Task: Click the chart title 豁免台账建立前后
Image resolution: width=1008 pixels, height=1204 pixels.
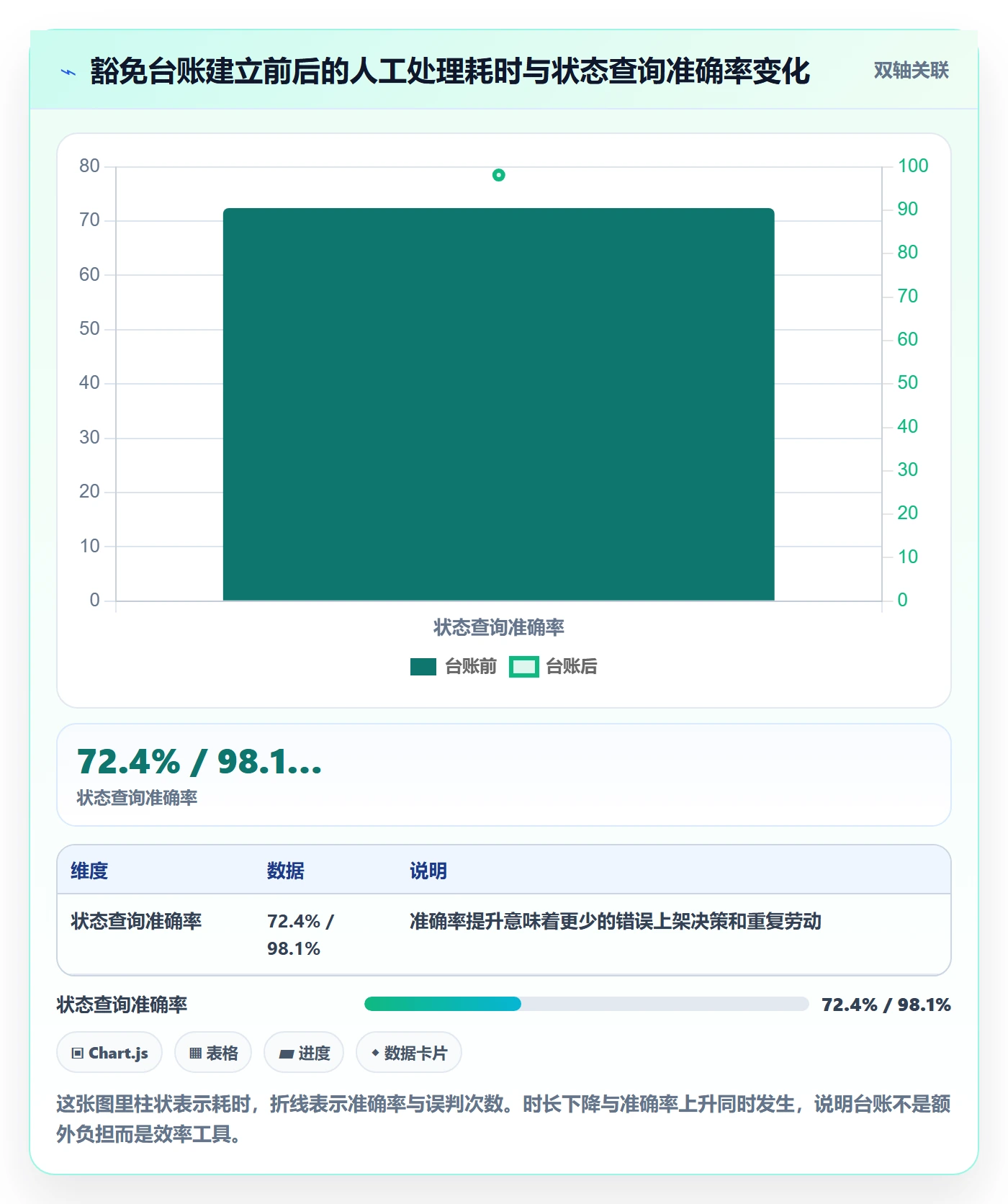Action: [x=449, y=71]
